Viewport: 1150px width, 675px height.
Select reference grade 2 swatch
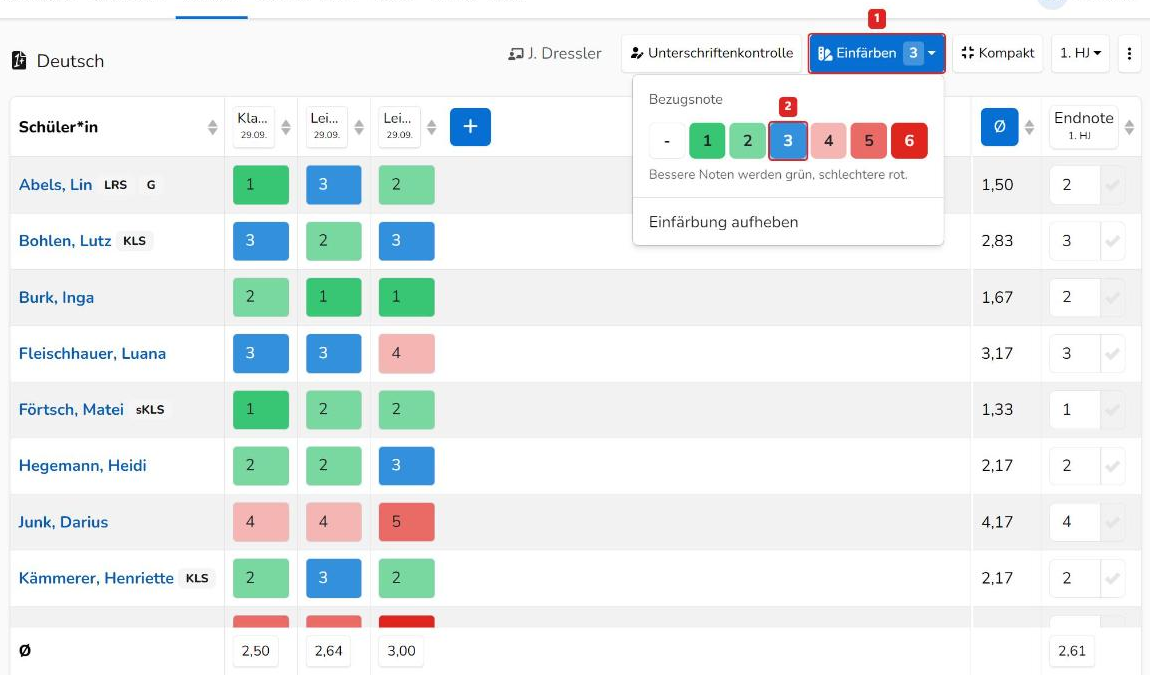tap(747, 140)
